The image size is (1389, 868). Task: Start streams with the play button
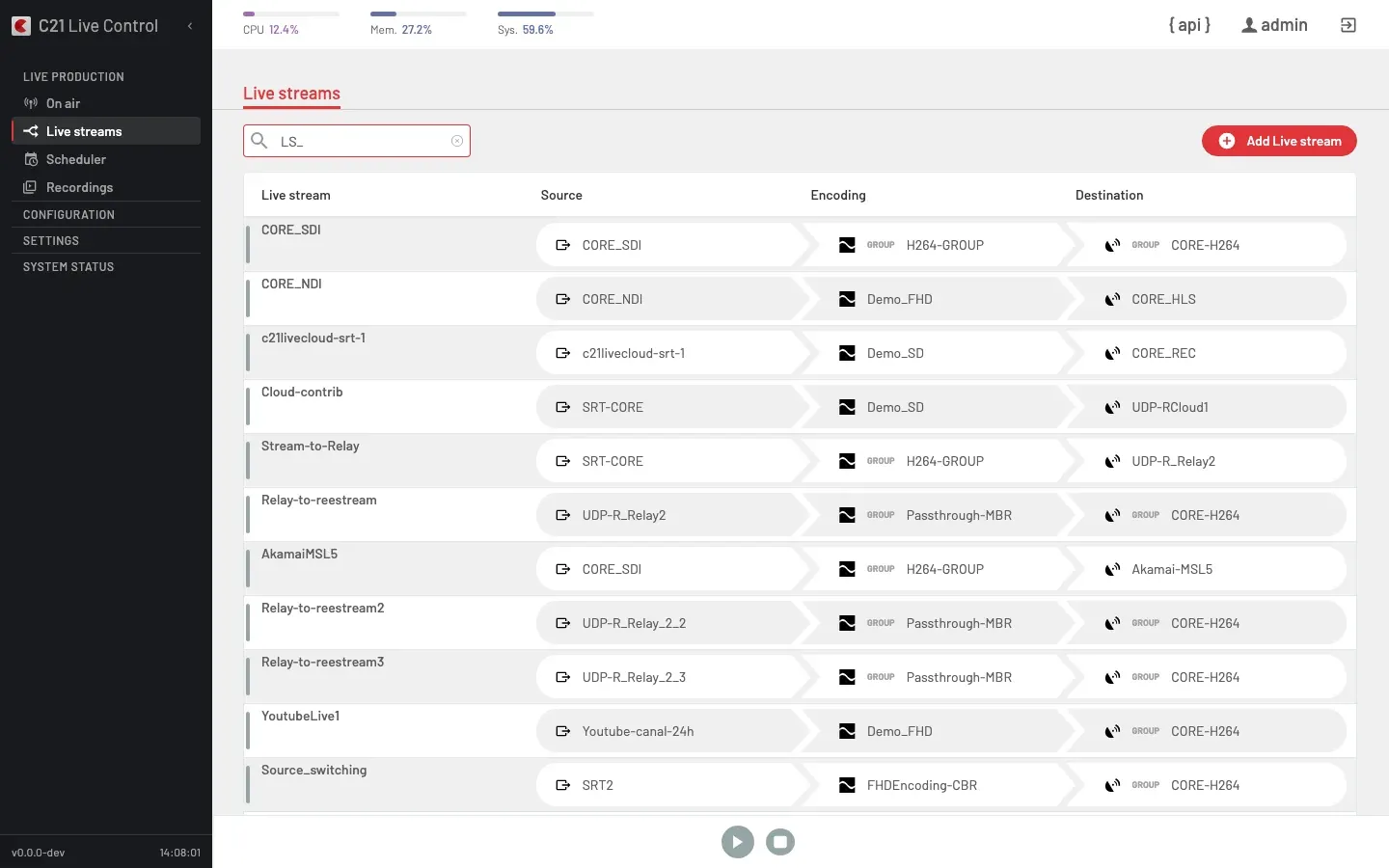[x=738, y=842]
